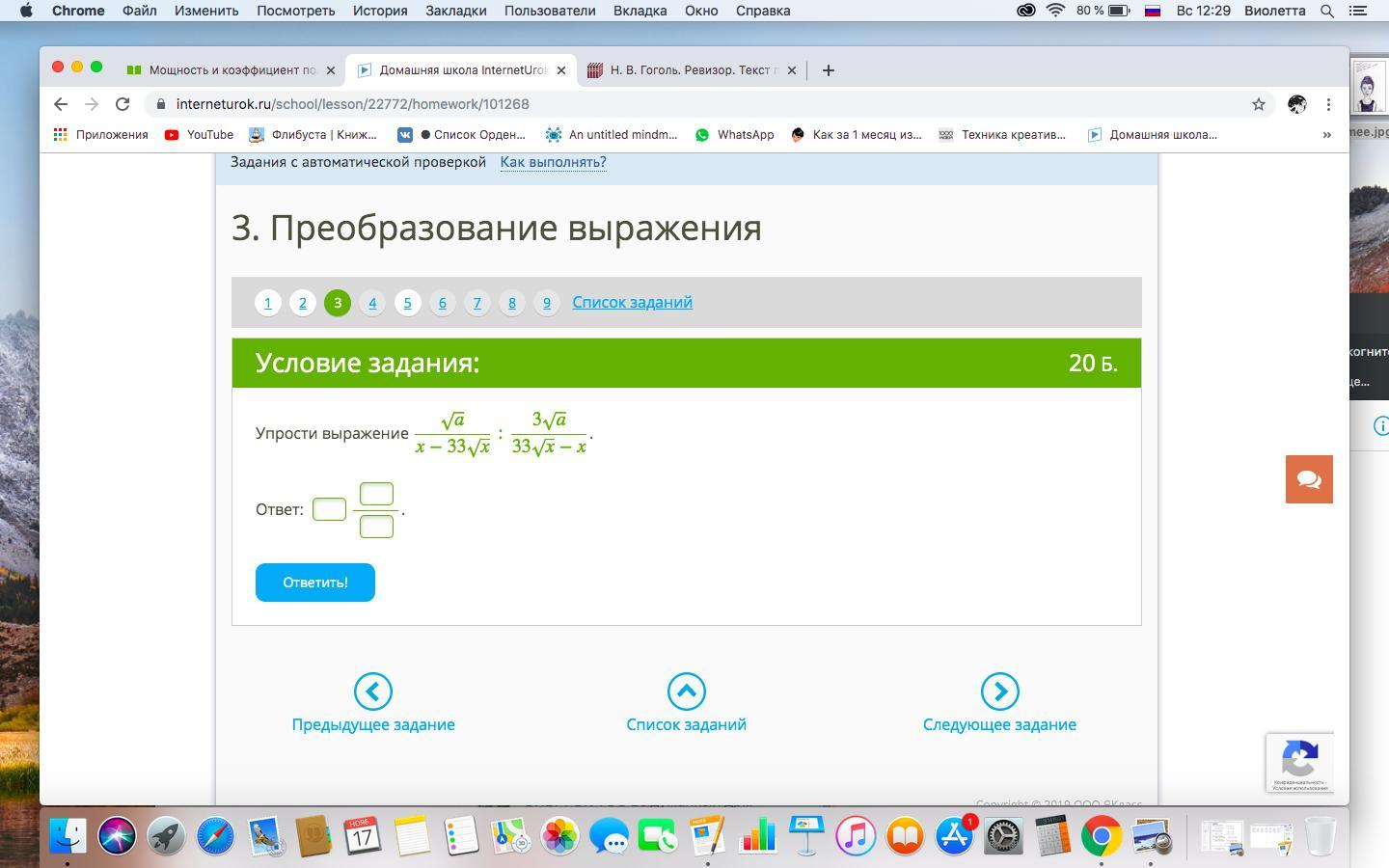Open Launchpad rocket in the Dock
Viewport: 1389px width, 868px height.
coord(166,836)
